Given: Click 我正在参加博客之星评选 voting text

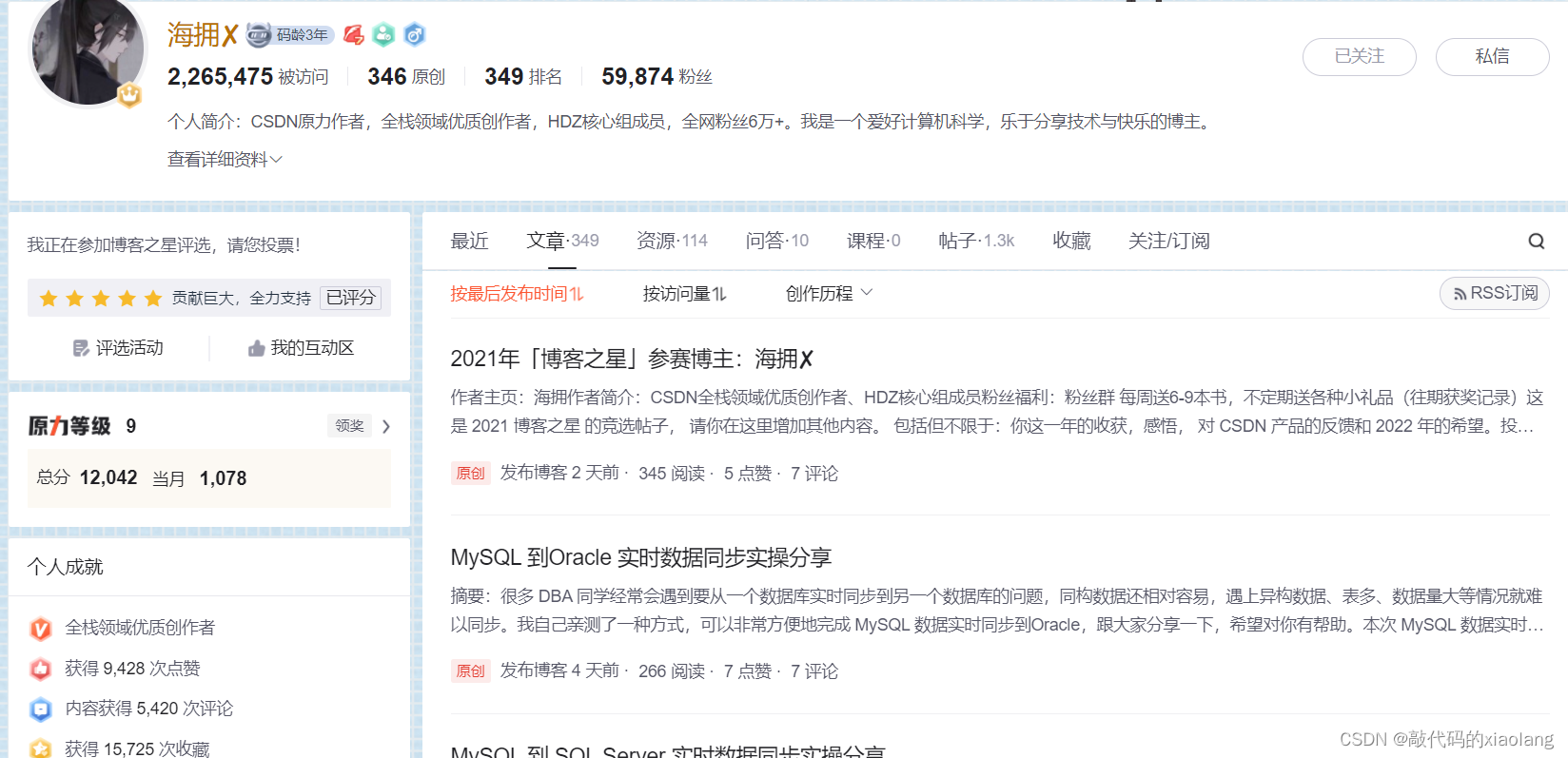Looking at the screenshot, I should click(x=164, y=245).
